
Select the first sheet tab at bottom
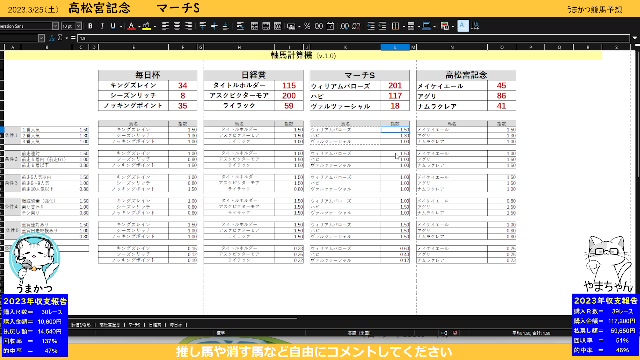tap(81, 325)
